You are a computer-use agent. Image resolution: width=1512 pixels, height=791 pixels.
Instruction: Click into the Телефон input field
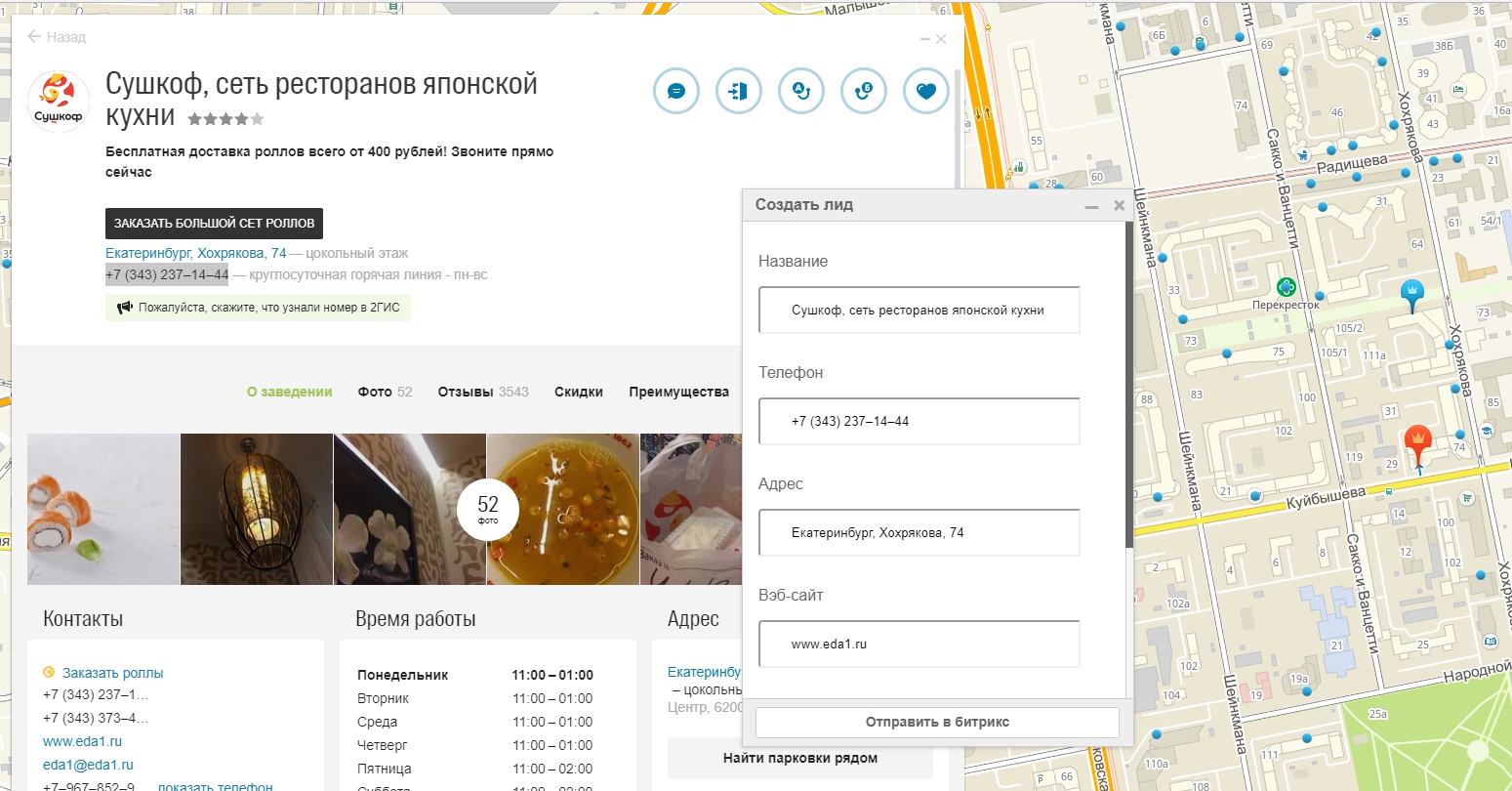coord(919,422)
